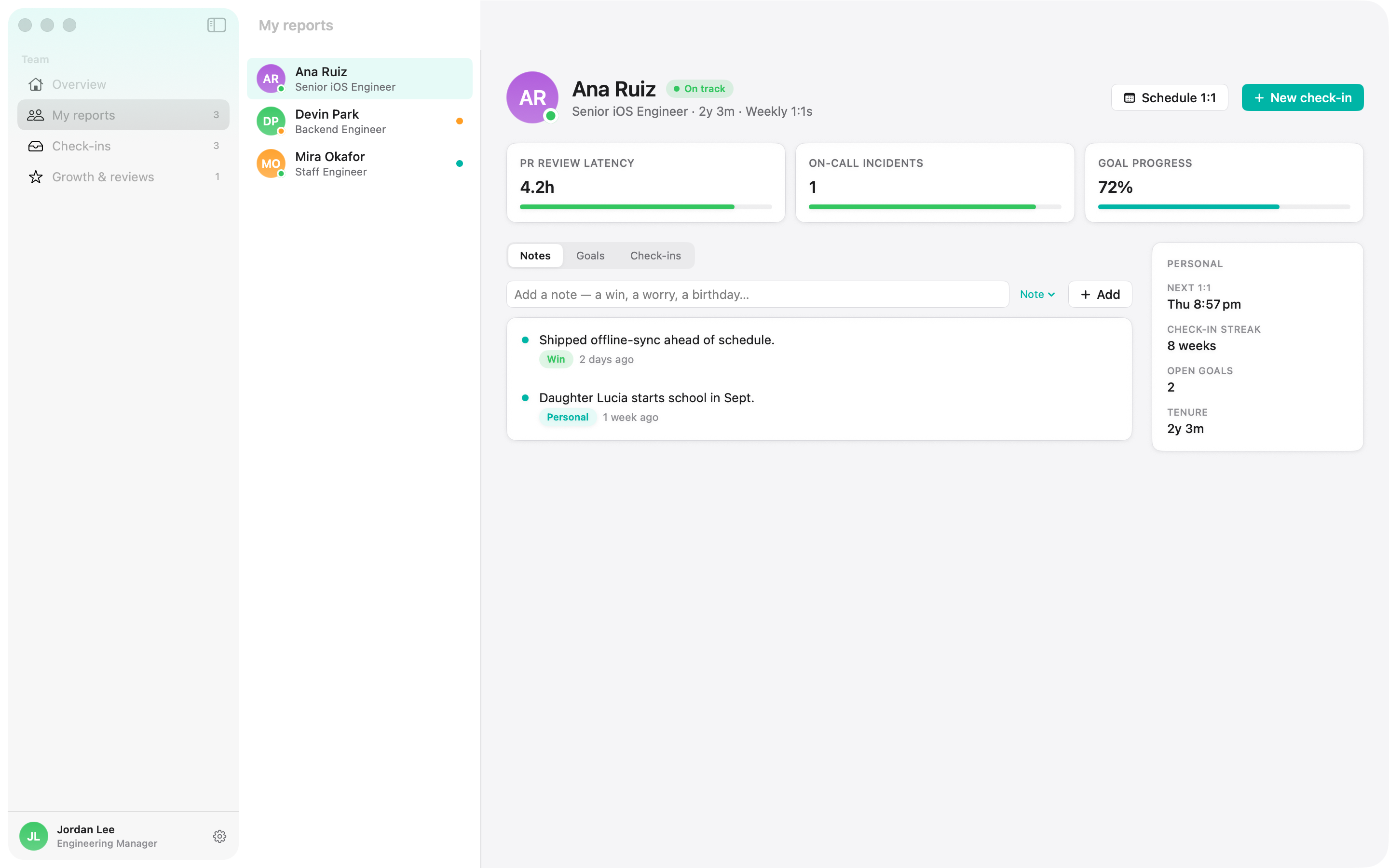Click orange status dot beside Devin Park
This screenshot has height=868, width=1389.
[x=459, y=121]
